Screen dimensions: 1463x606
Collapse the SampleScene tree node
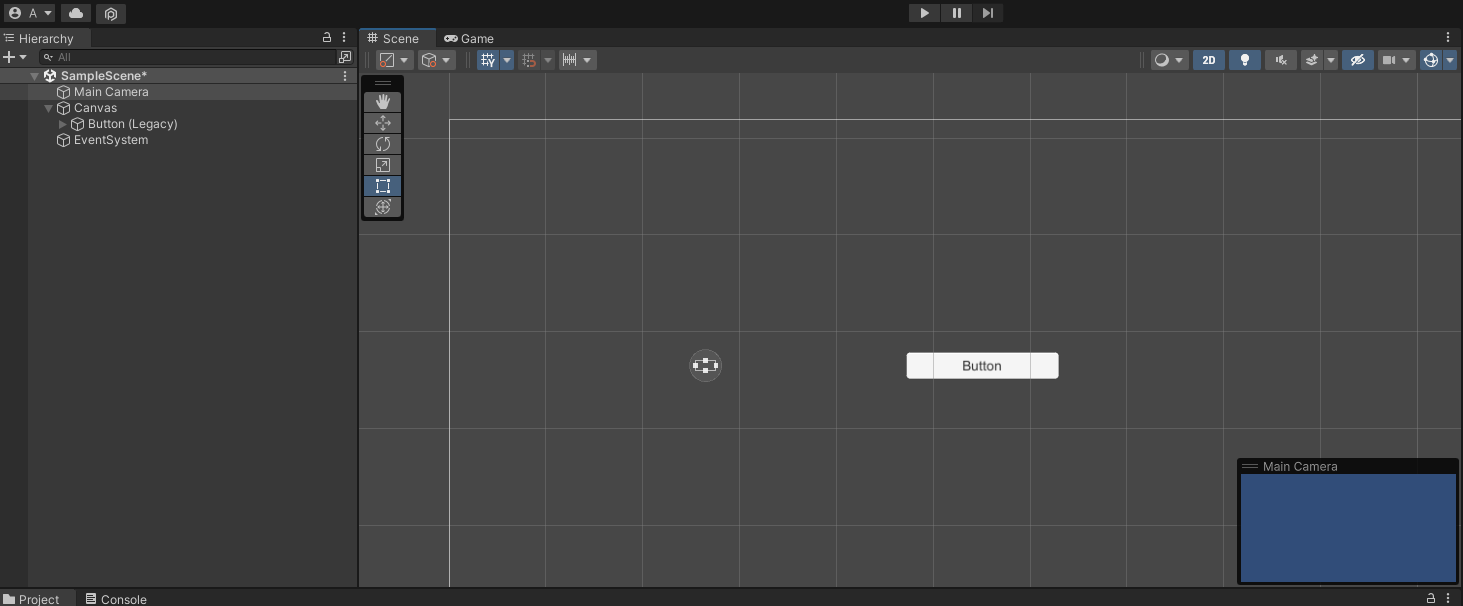(35, 76)
